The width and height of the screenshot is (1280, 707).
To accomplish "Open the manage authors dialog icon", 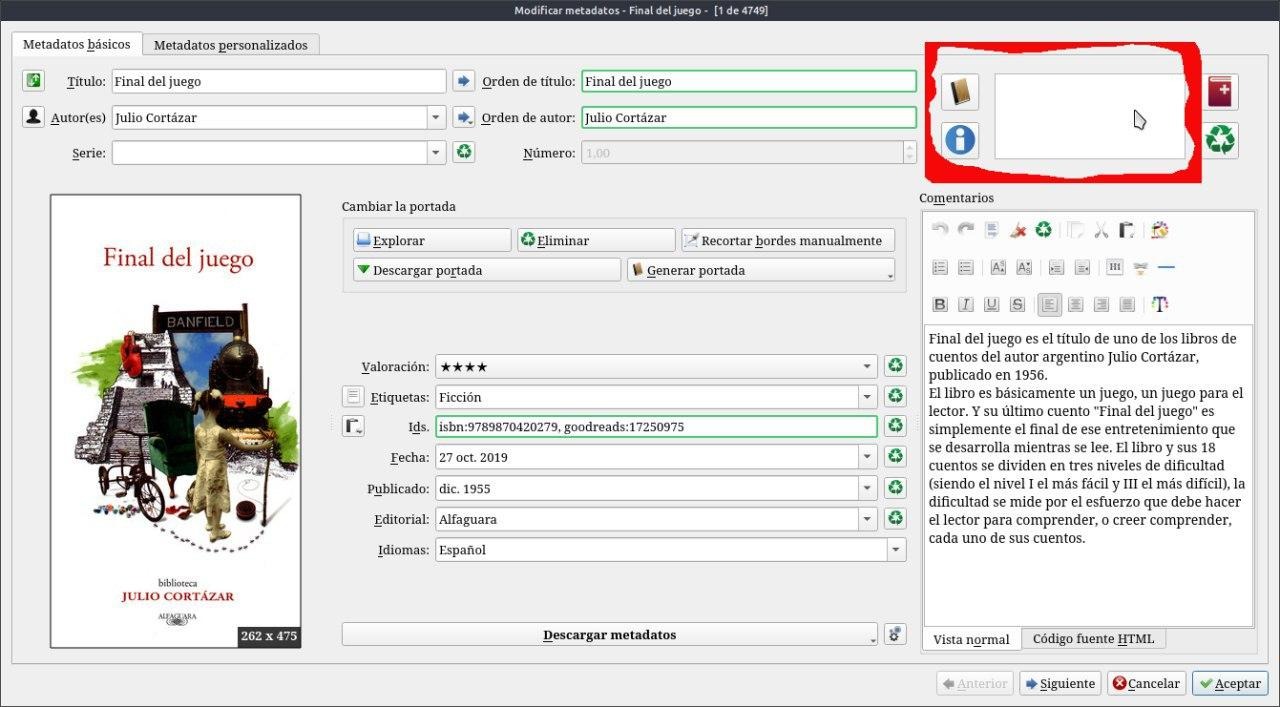I will 33,117.
